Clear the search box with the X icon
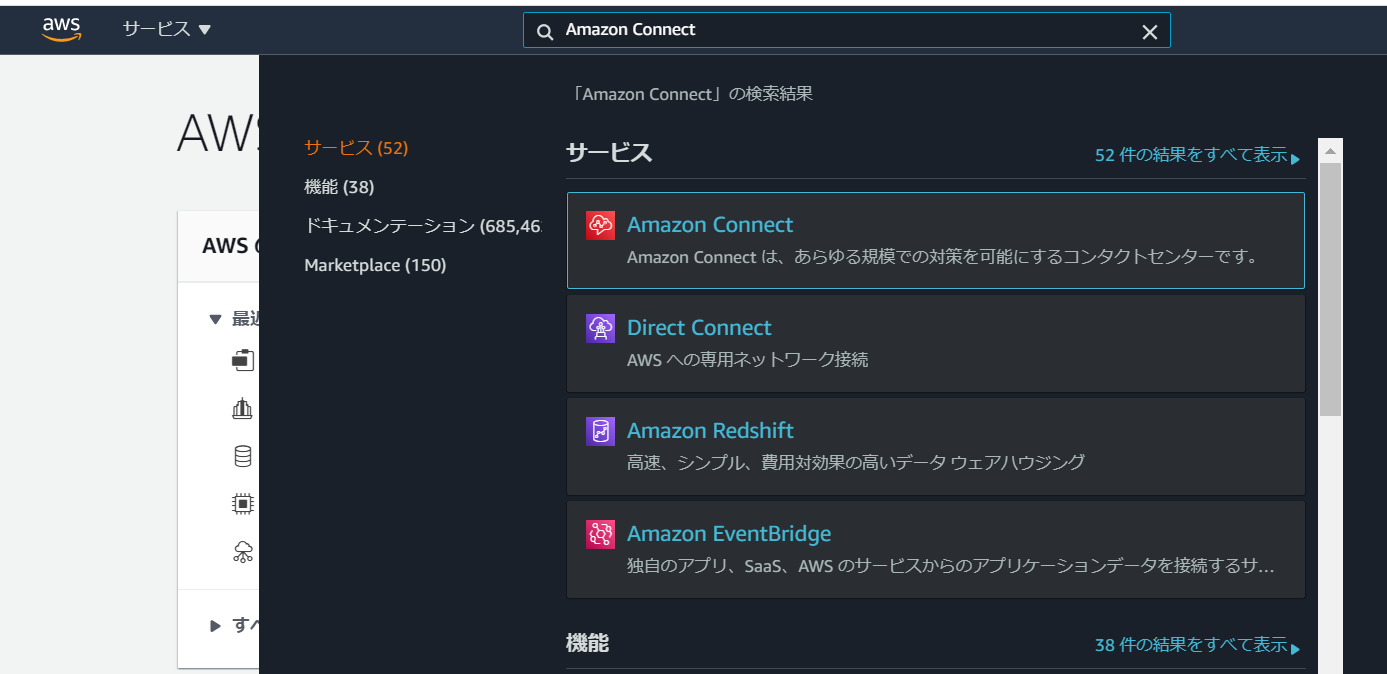Image resolution: width=1387 pixels, height=674 pixels. (1150, 31)
